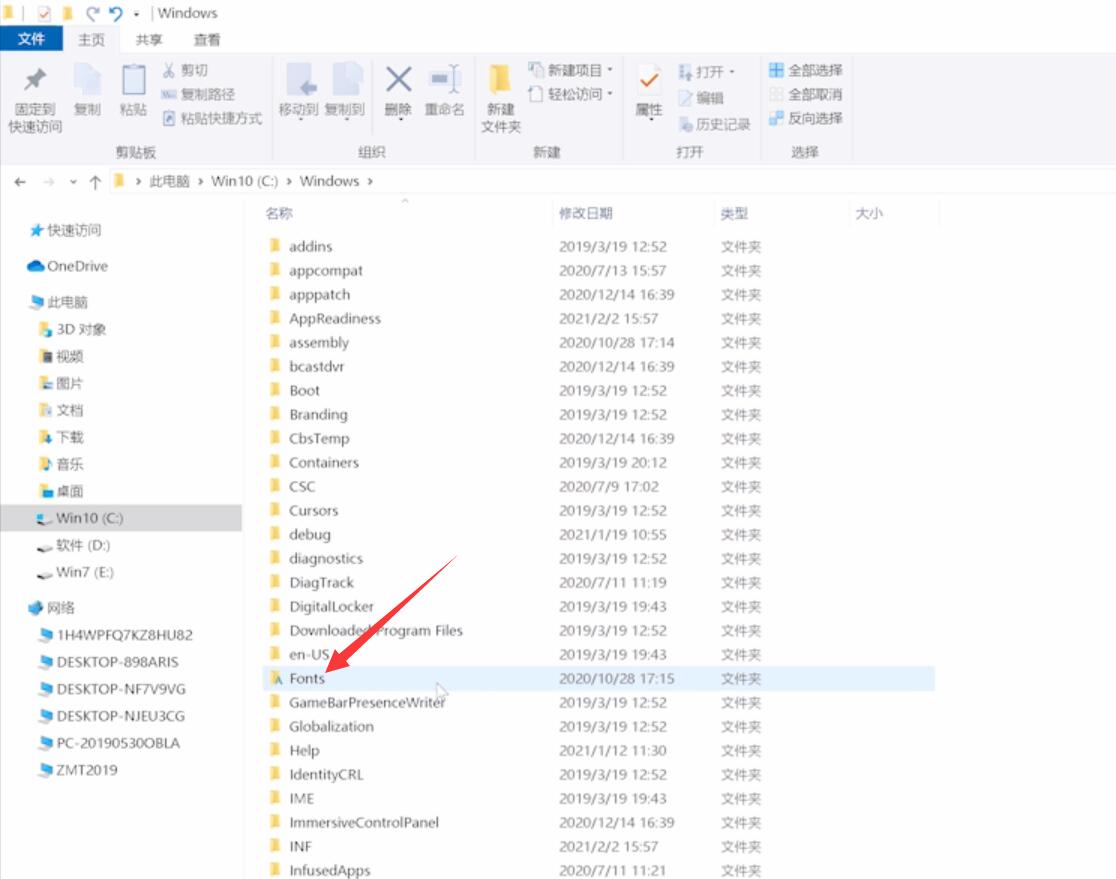Go up one folder level
The height and width of the screenshot is (879, 1116).
pos(95,182)
